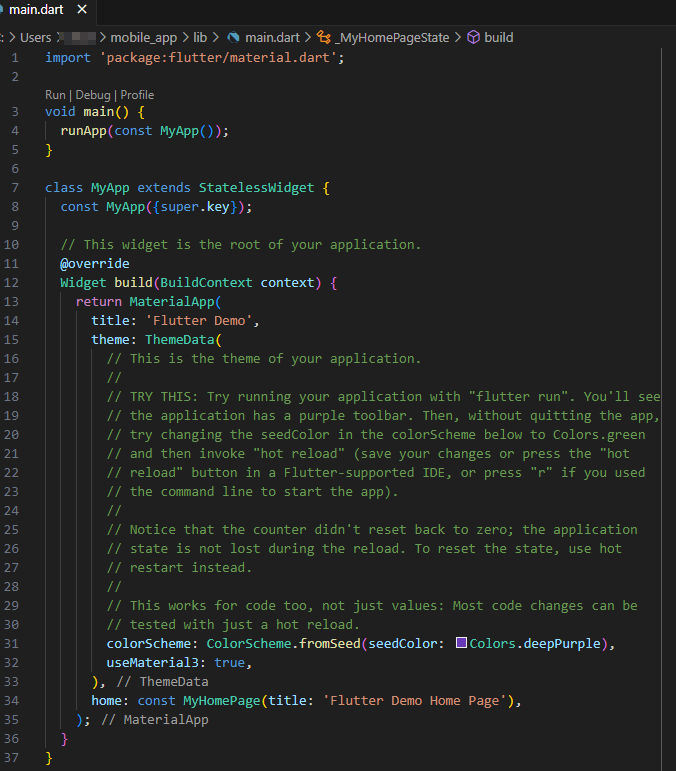Click the Debug CodeLens above main
676x771 pixels.
(93, 95)
